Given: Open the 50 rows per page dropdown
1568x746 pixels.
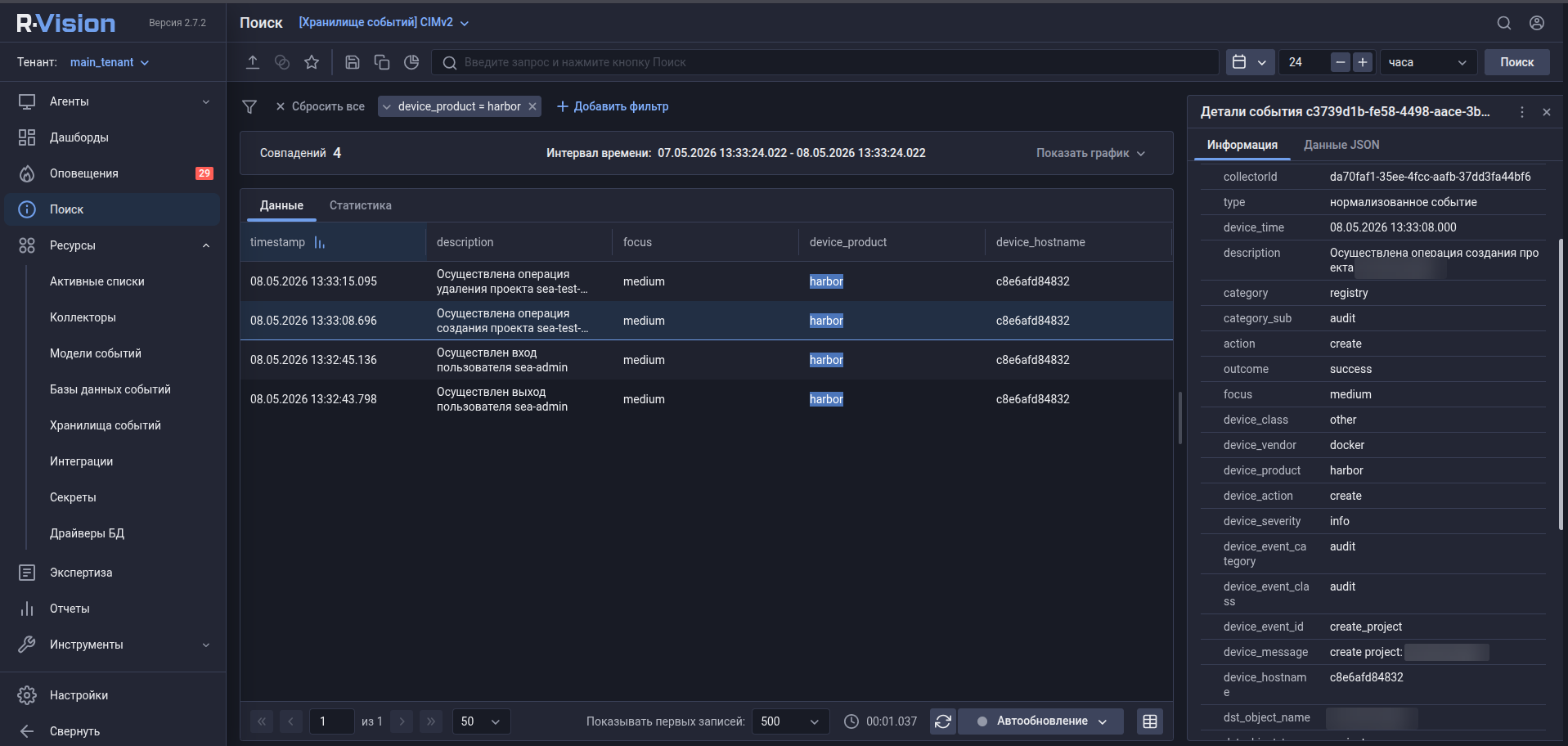Looking at the screenshot, I should click(481, 721).
